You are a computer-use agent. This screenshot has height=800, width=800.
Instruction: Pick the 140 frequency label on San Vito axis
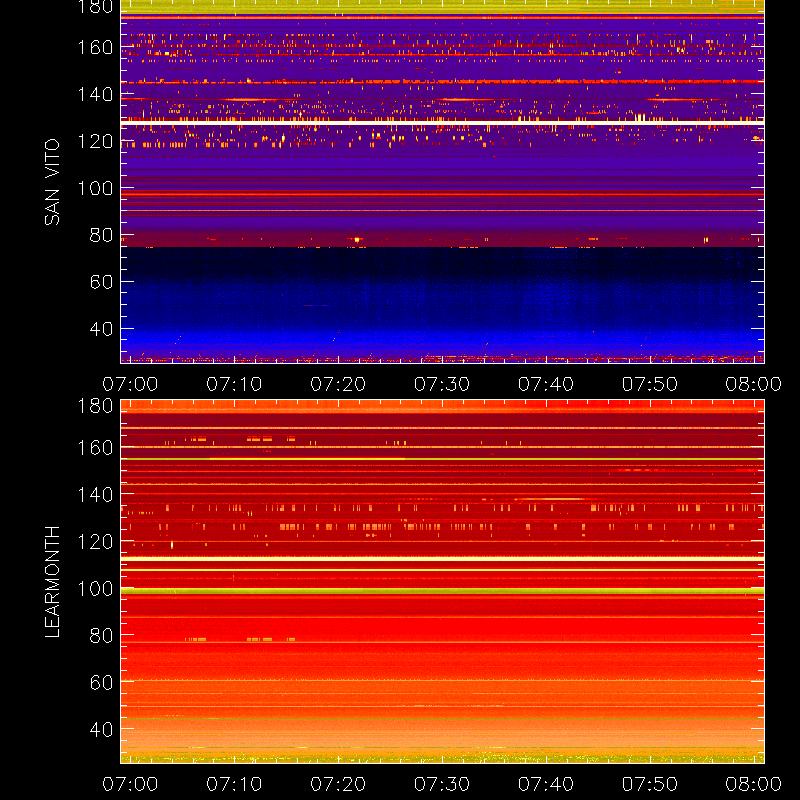tap(95, 94)
